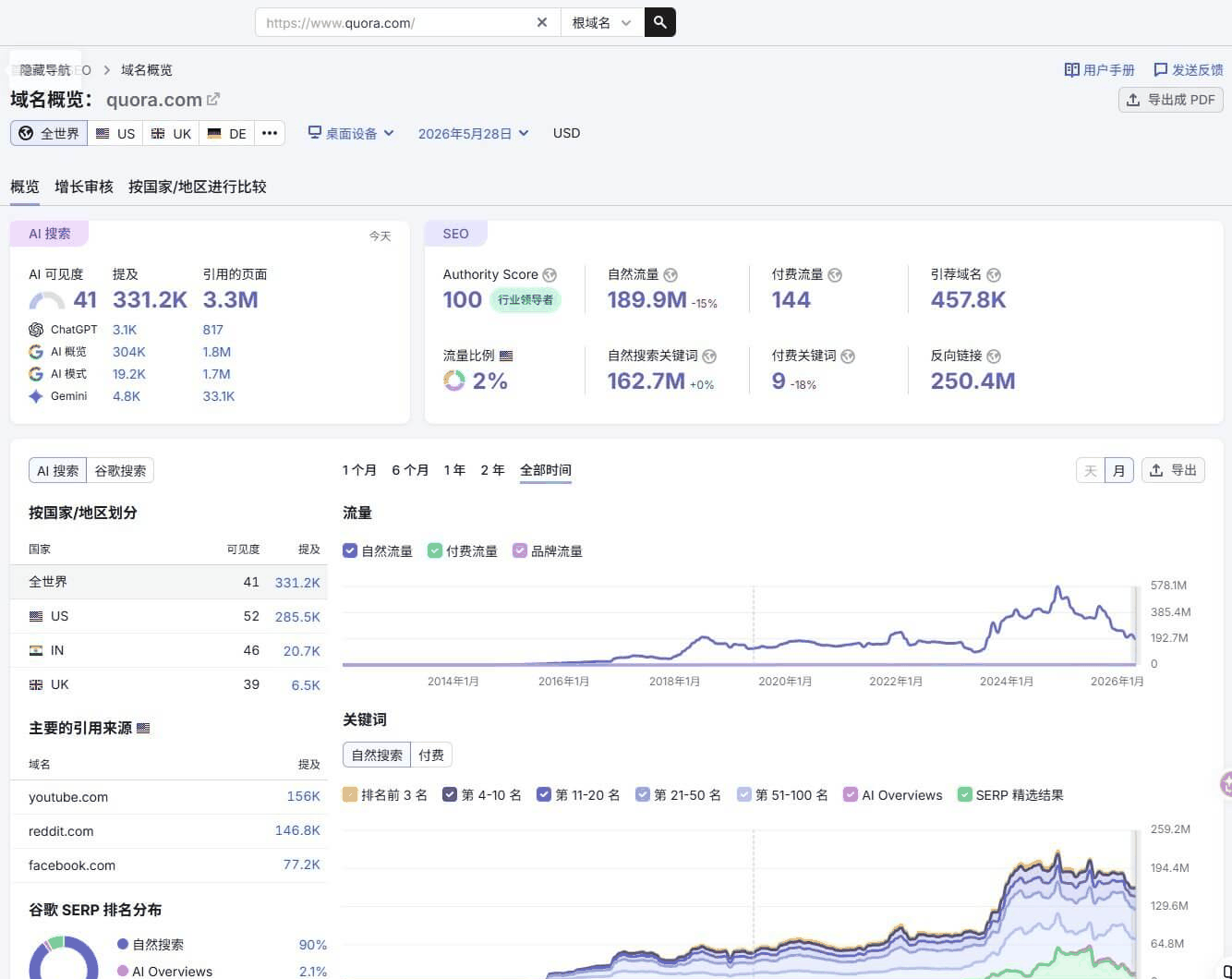
Task: Switch chart granularity to 天
Action: tap(1091, 470)
